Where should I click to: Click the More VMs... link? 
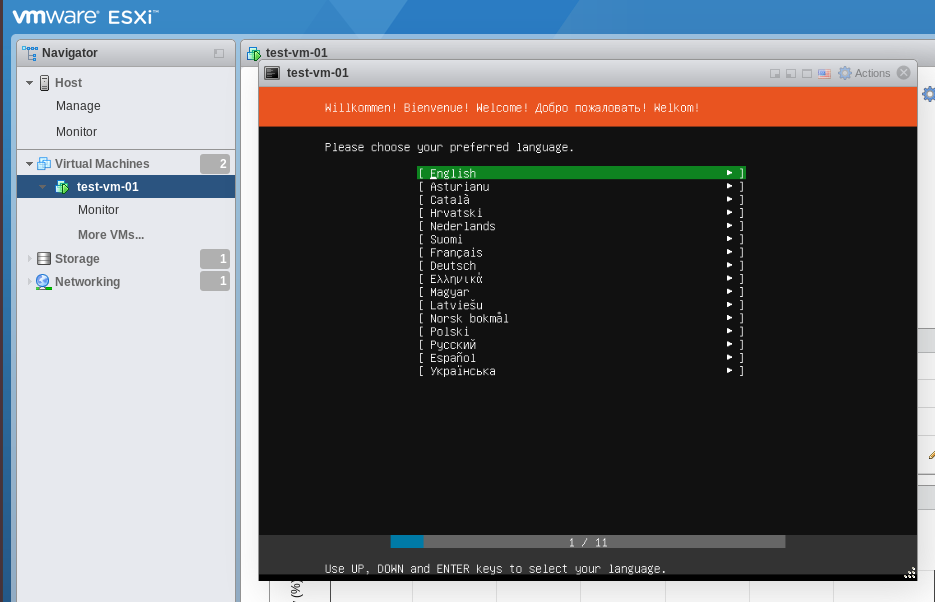(x=111, y=235)
